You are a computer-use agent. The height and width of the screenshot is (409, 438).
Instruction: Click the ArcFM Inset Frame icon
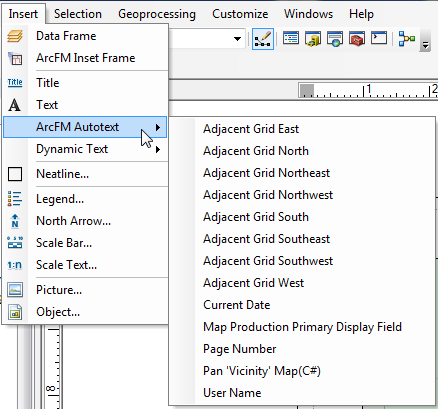15,58
